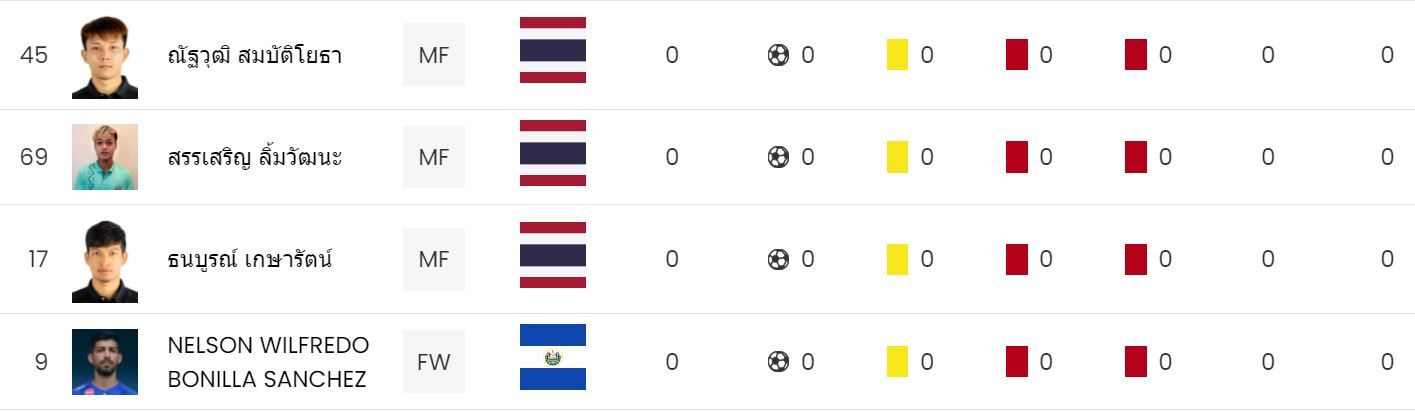Open Nelson Wilfredo Bonilla Sanchez profile
Image resolution: width=1415 pixels, height=411 pixels.
pos(268,362)
